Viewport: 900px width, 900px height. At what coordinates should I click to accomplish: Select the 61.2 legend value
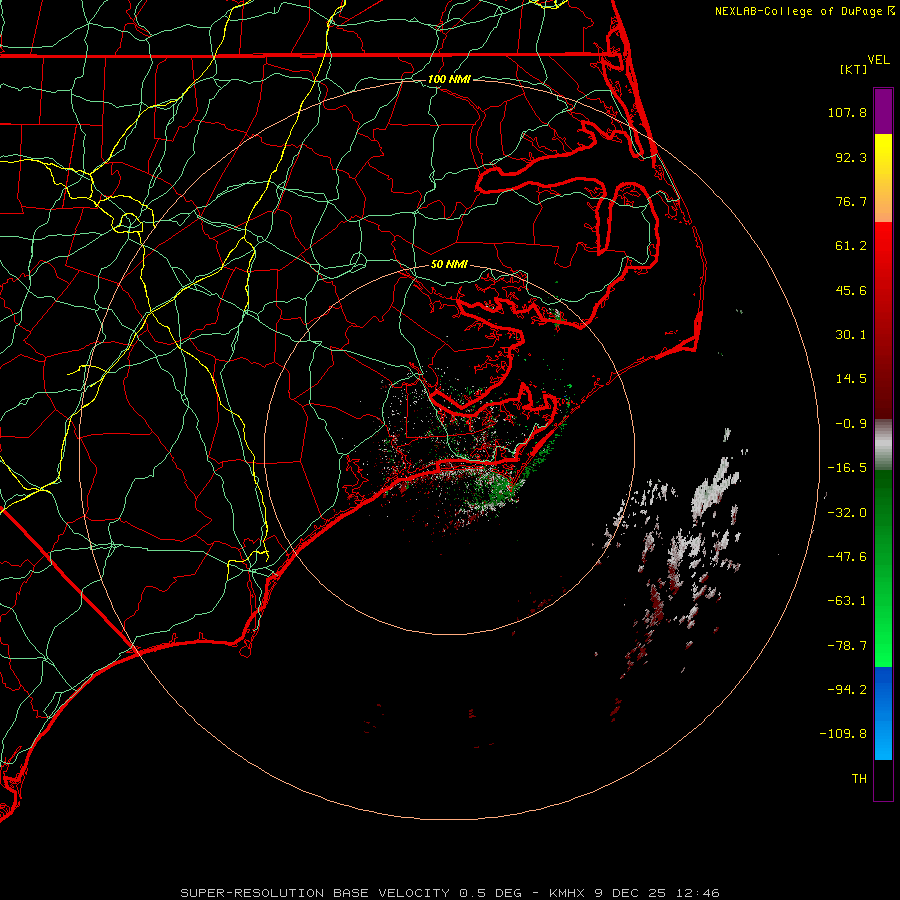click(x=851, y=246)
